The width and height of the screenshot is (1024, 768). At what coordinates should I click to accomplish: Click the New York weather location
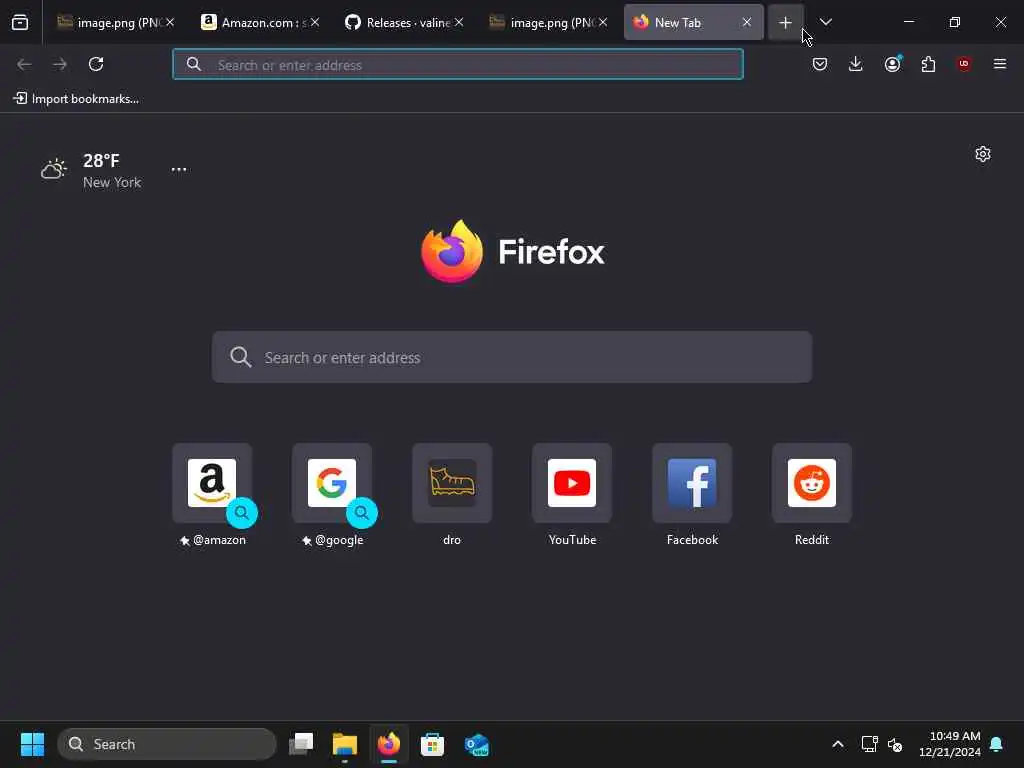pos(112,182)
